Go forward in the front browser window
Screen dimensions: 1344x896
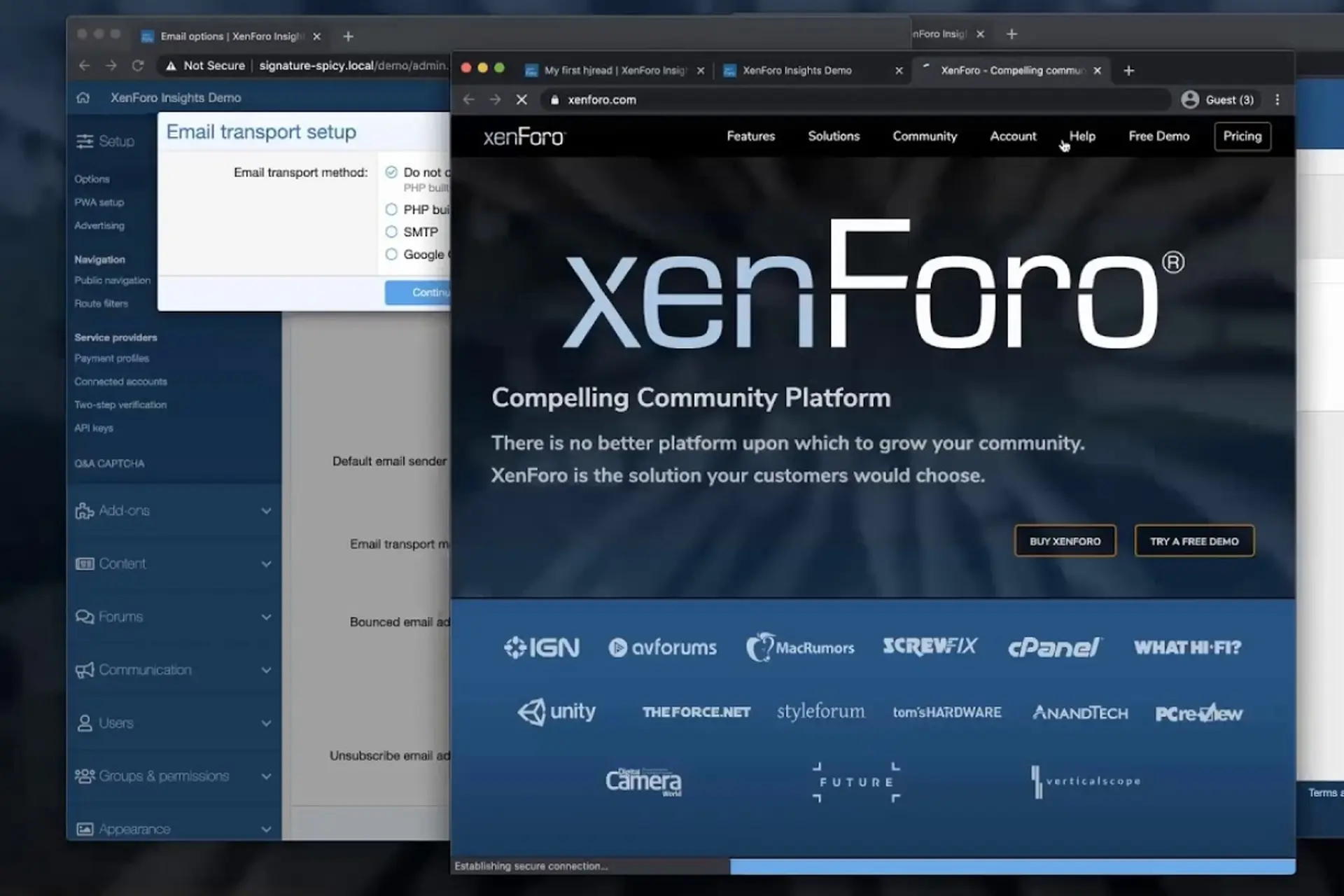click(x=495, y=100)
